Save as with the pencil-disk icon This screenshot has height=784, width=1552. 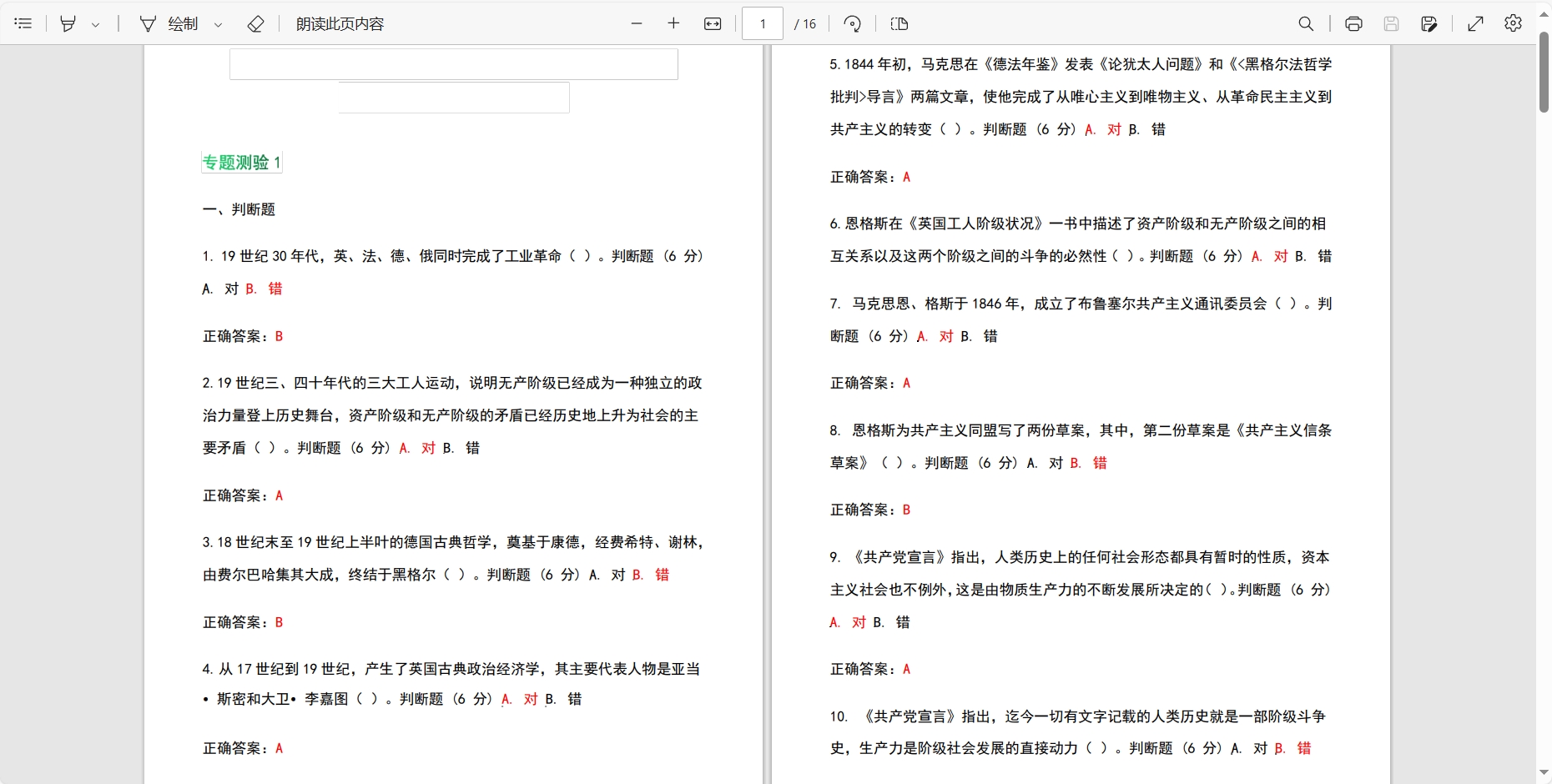coord(1429,23)
